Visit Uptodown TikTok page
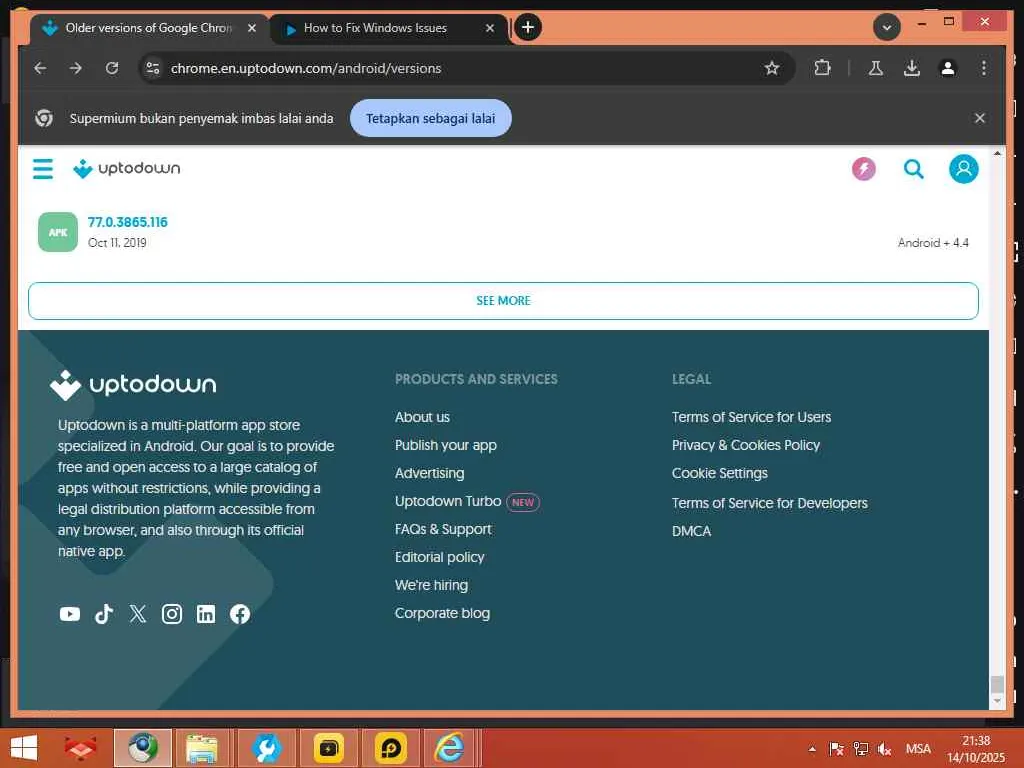This screenshot has height=768, width=1024. pos(104,614)
